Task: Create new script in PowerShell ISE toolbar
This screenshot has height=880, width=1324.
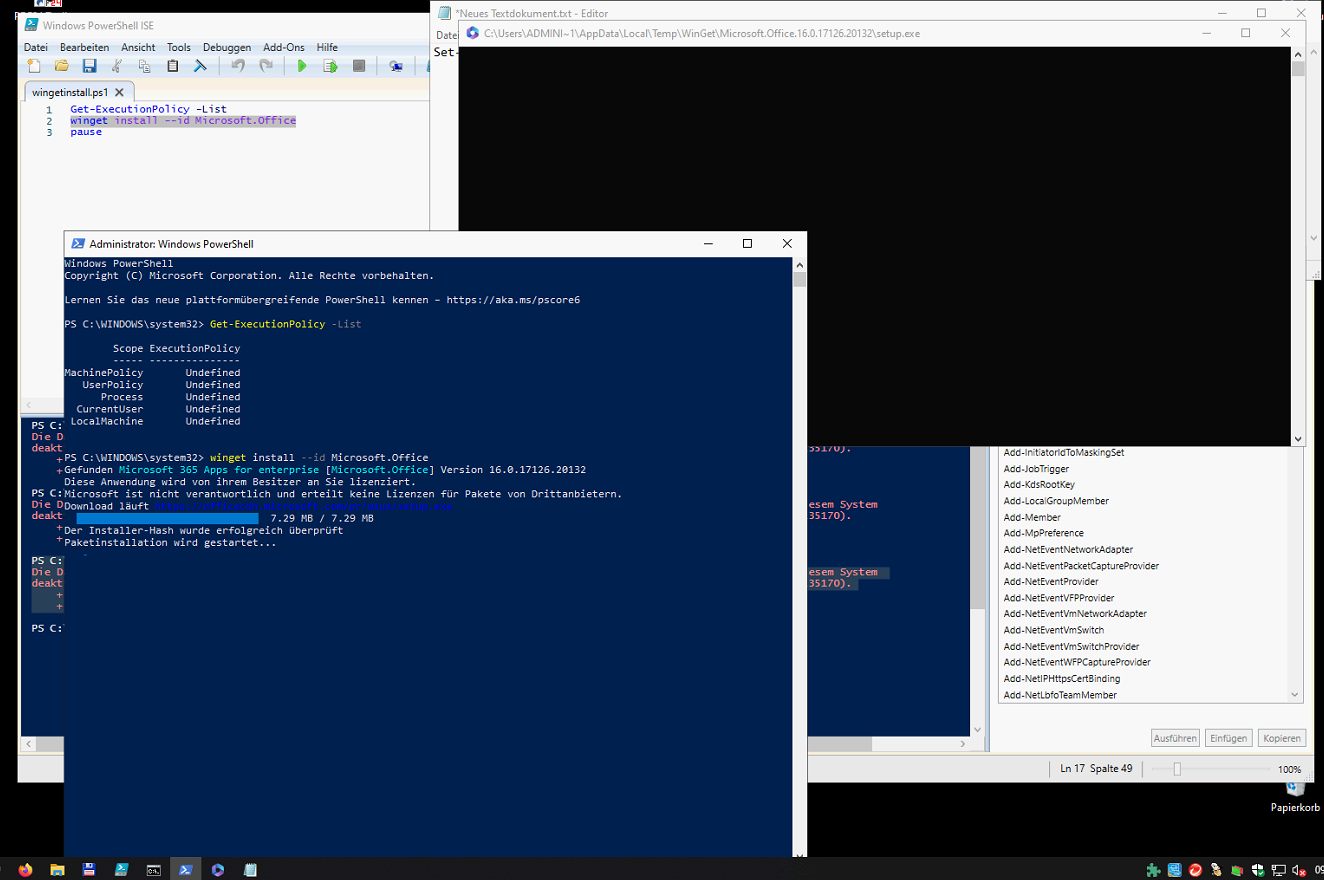Action: (34, 66)
